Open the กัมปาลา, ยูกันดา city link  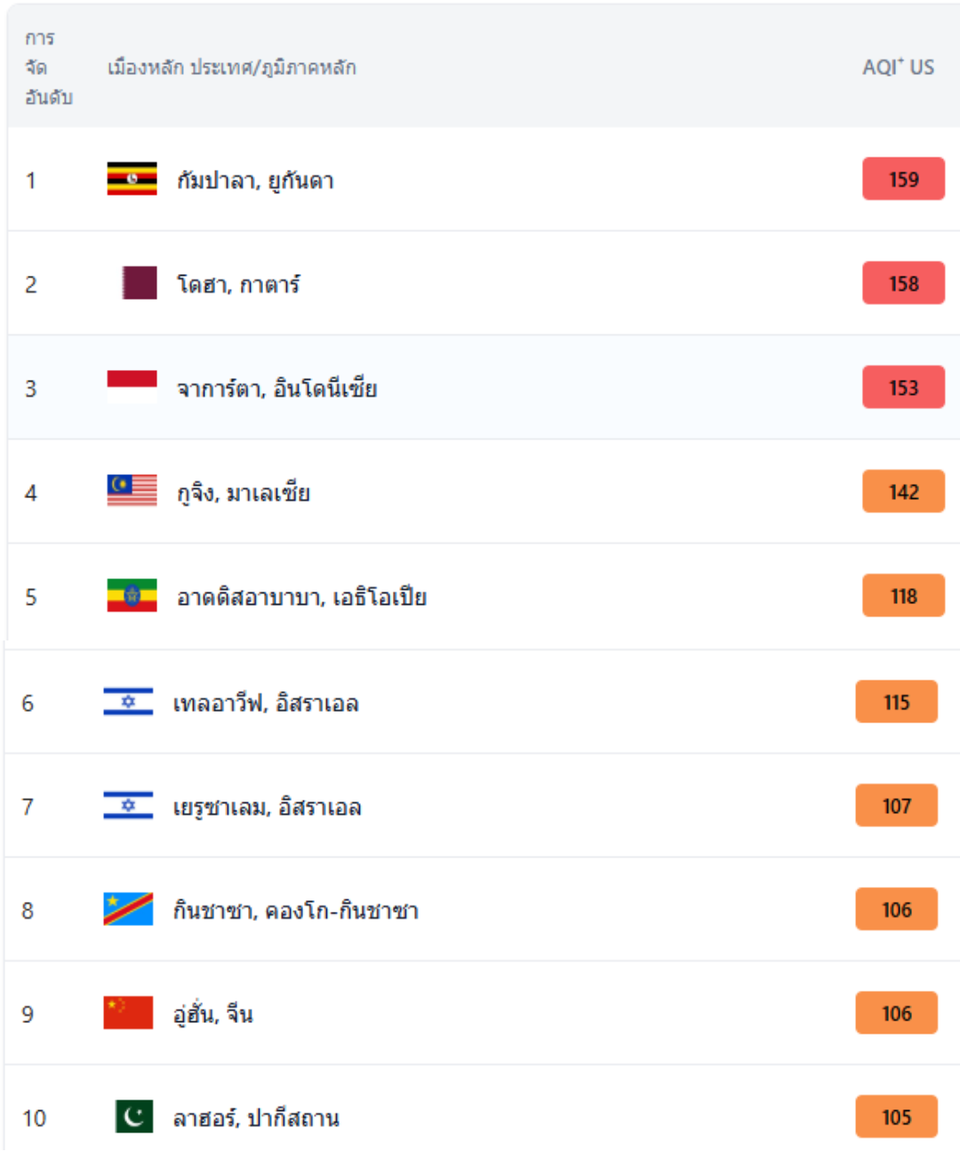click(x=255, y=180)
